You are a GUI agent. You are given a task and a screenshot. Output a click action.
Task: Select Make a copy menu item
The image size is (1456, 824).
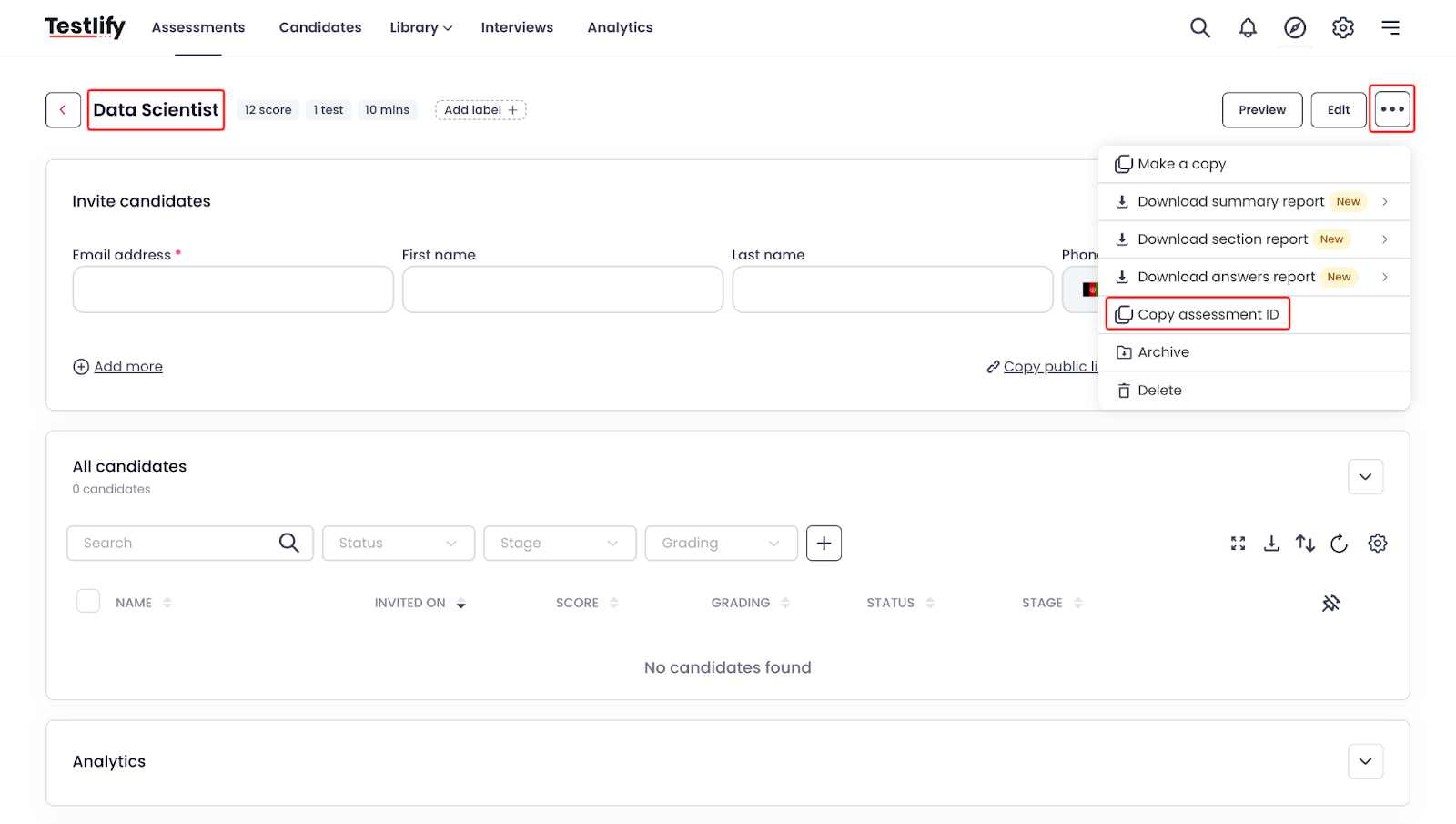coord(1254,164)
